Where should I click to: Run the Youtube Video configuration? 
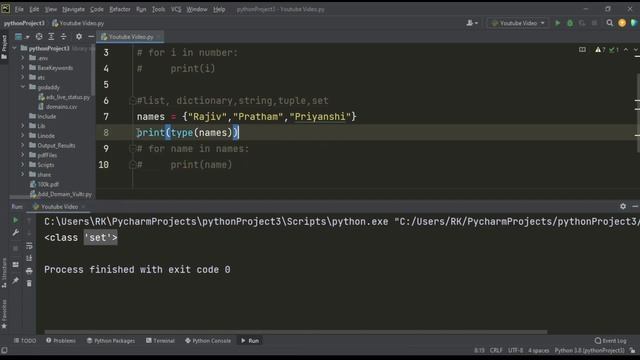pos(558,23)
